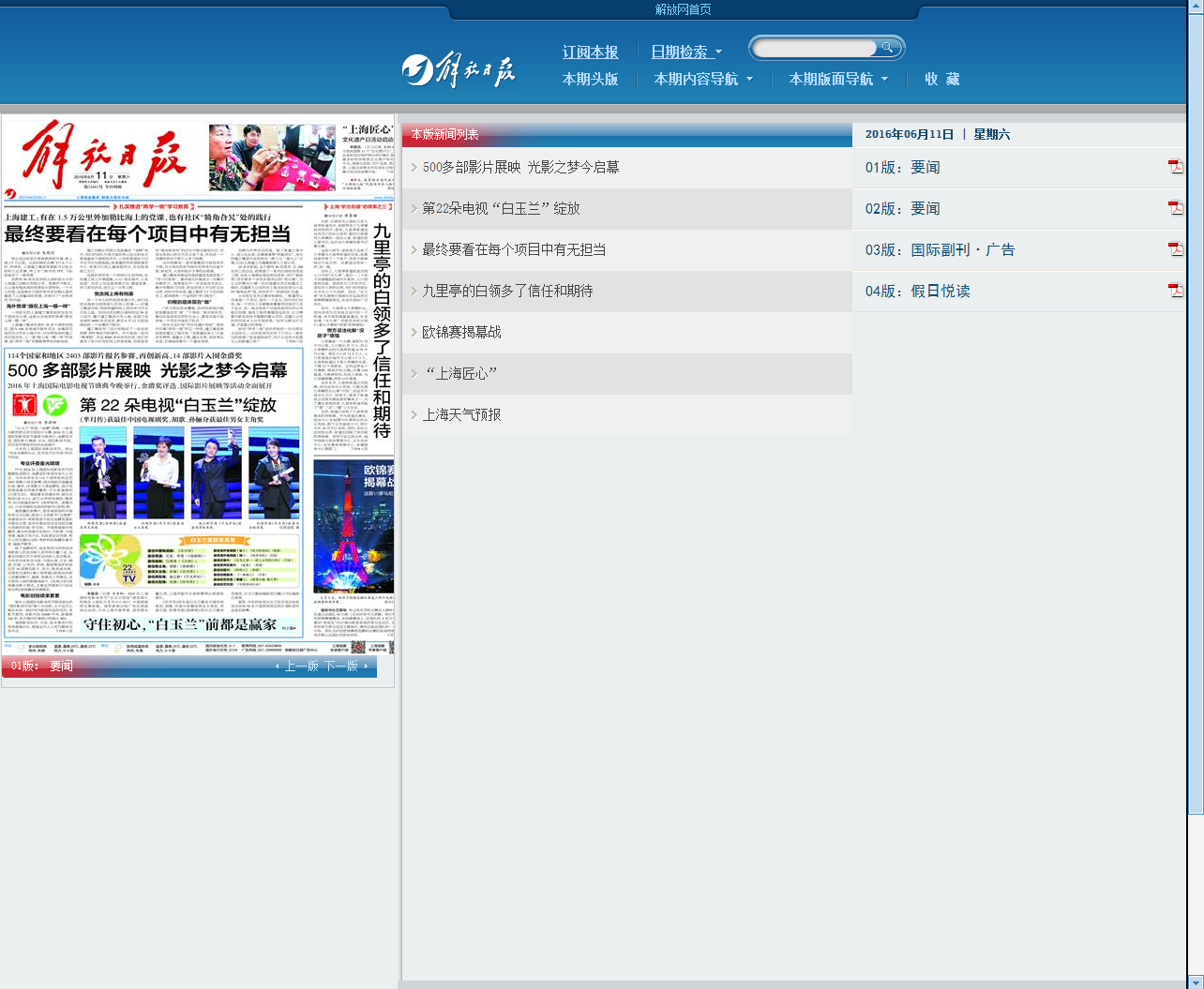This screenshot has width=1204, height=989.
Task: Select page 01版：要闻 in page list
Action: click(902, 167)
